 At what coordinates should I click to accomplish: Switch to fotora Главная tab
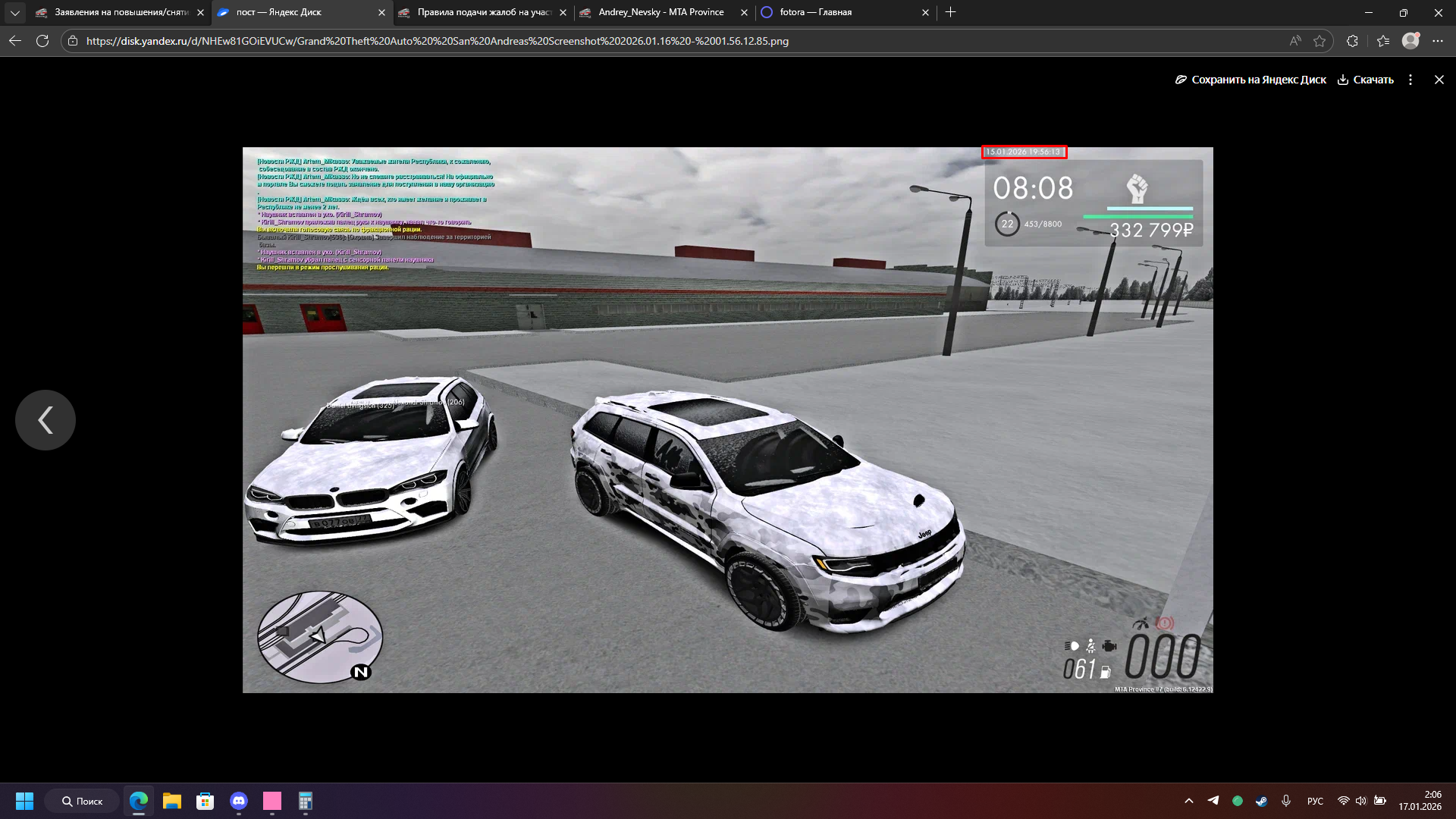(x=815, y=12)
